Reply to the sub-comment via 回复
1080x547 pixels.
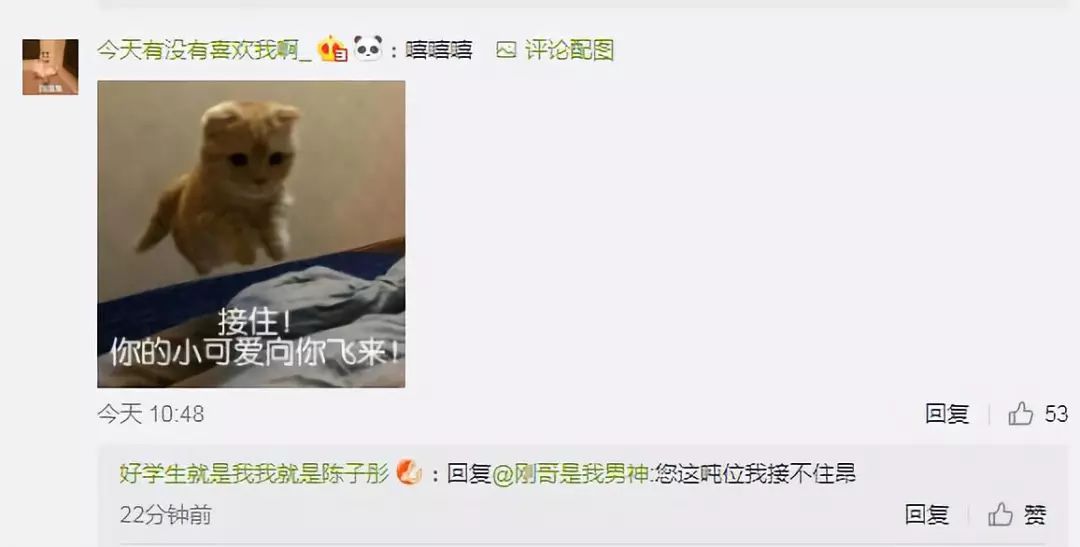[x=927, y=515]
